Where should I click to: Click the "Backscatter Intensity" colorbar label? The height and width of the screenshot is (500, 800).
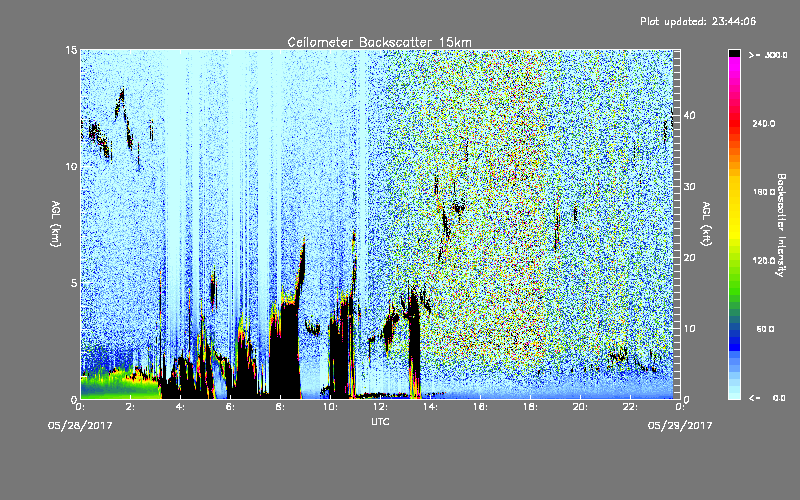coord(781,225)
